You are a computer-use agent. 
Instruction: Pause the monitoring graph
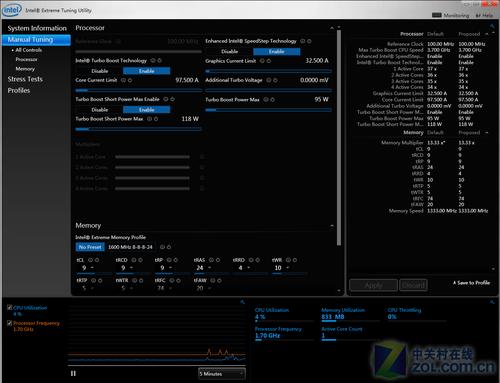point(73,373)
